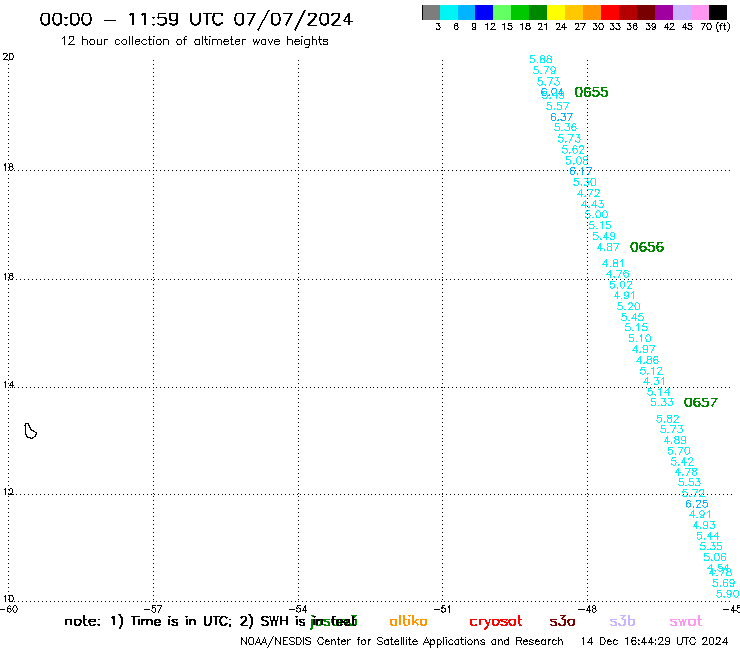Click the wave height value 4.72
The image size is (740, 650).
click(x=589, y=193)
